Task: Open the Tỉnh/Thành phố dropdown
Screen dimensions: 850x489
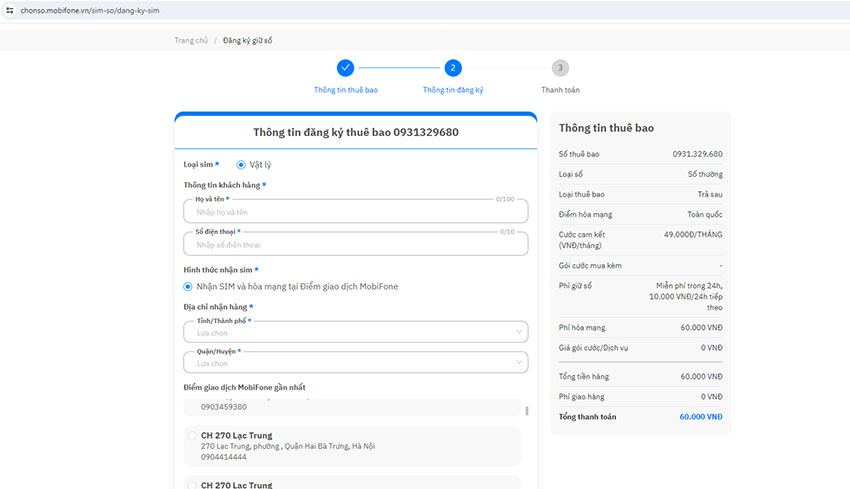Action: 356,332
